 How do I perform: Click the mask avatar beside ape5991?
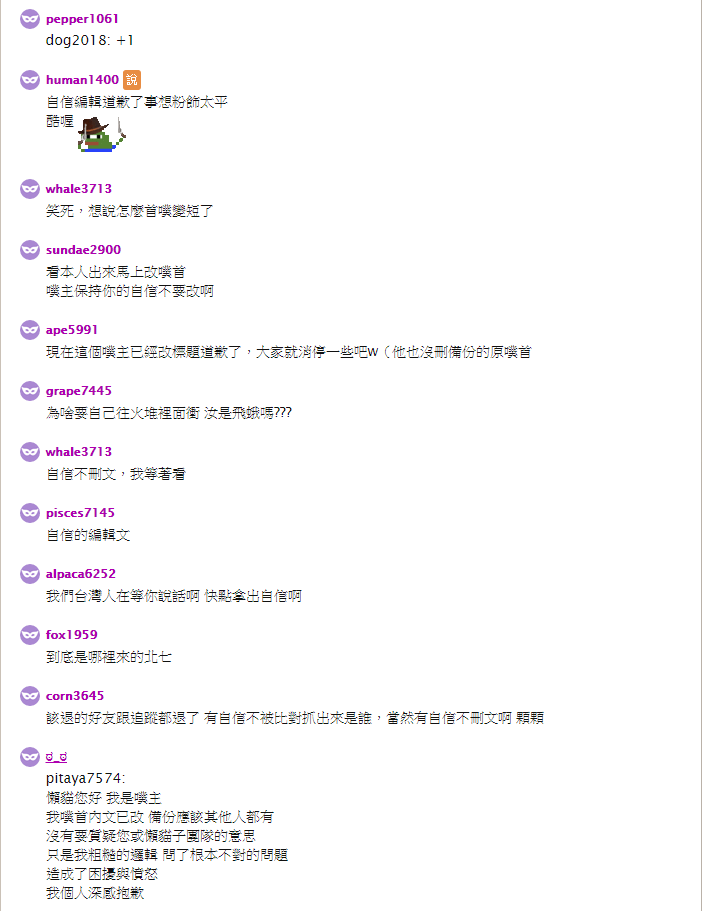tap(30, 330)
